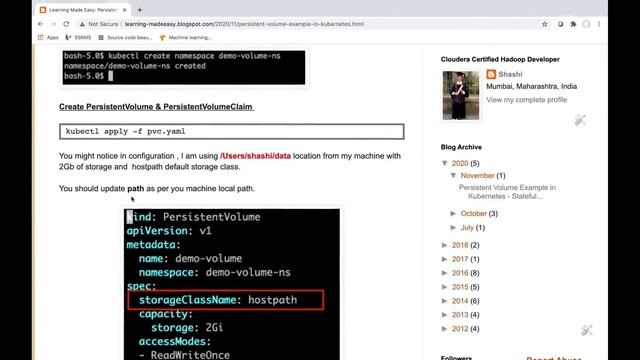Click the author profile photo
The image size is (640, 360).
(461, 96)
